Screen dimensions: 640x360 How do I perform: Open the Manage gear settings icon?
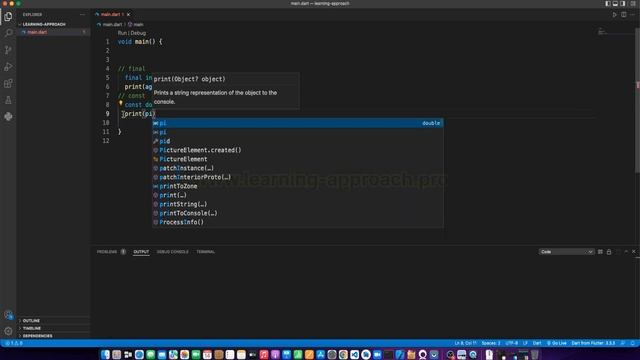8,331
